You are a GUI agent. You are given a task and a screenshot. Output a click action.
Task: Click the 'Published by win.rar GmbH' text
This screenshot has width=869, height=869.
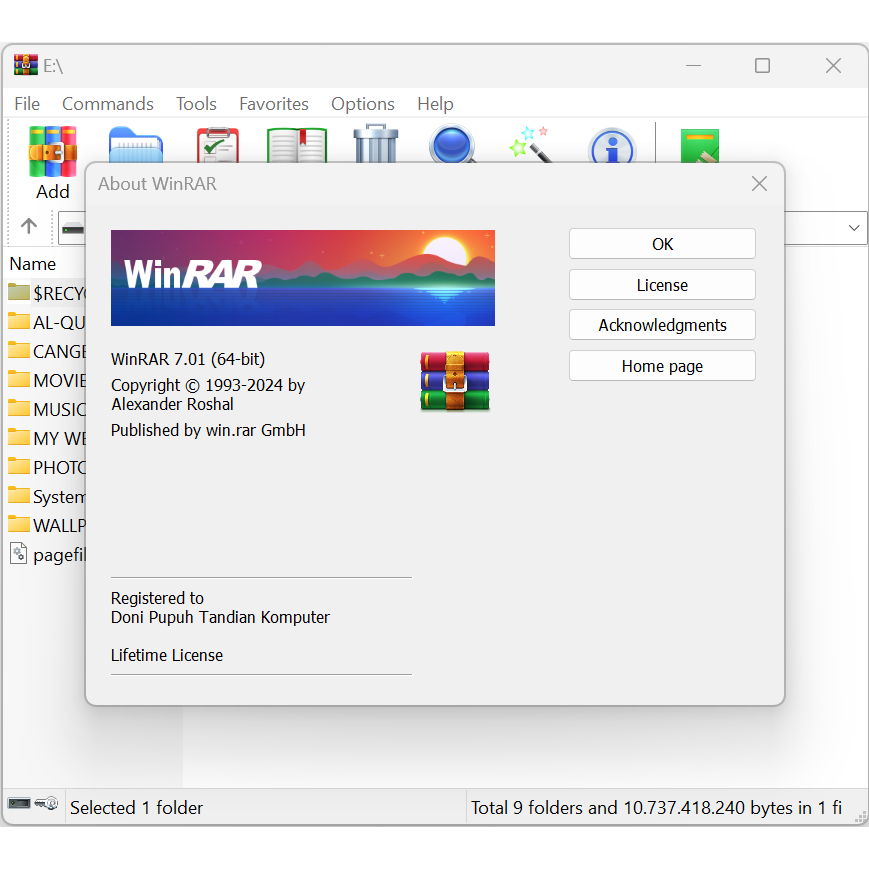(x=208, y=430)
